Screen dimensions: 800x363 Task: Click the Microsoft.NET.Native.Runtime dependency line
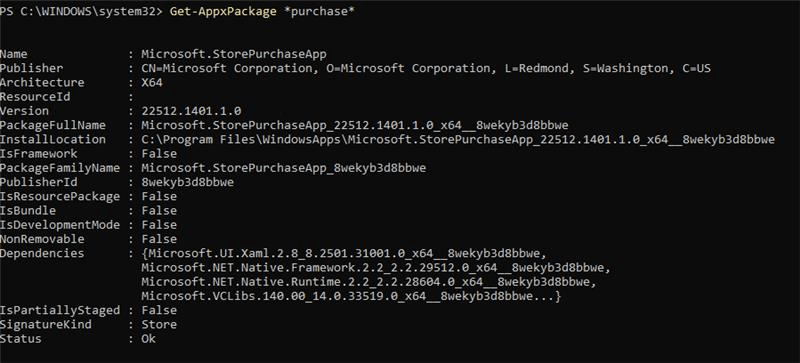[x=369, y=282]
